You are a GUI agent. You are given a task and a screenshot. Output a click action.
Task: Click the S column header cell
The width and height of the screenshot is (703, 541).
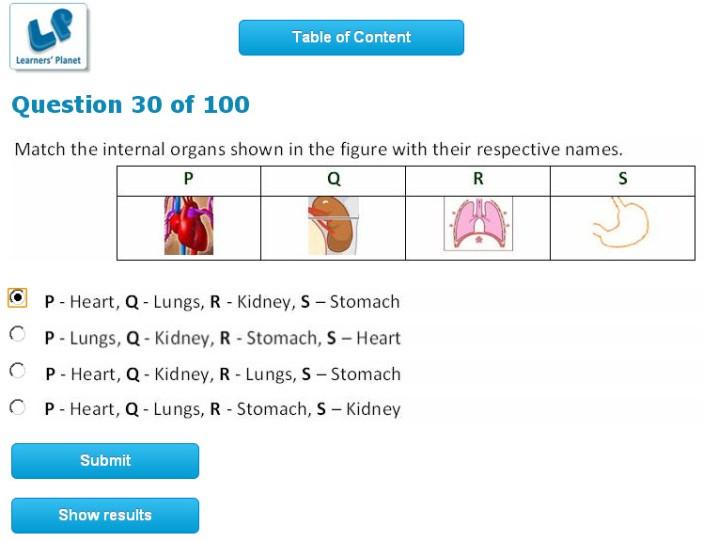click(x=622, y=180)
